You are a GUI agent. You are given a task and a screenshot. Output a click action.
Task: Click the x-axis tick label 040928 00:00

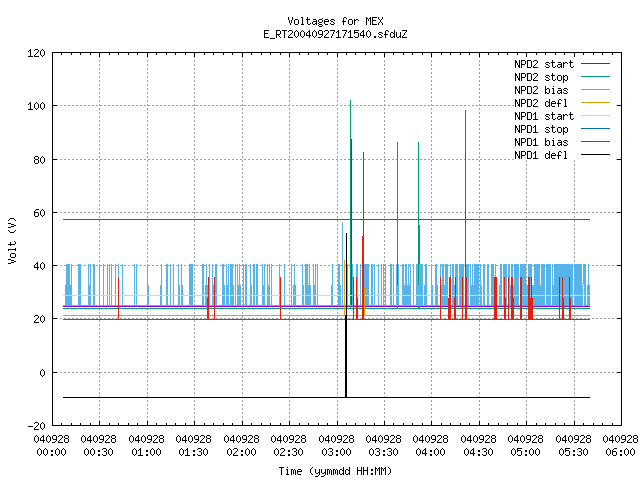(52, 446)
